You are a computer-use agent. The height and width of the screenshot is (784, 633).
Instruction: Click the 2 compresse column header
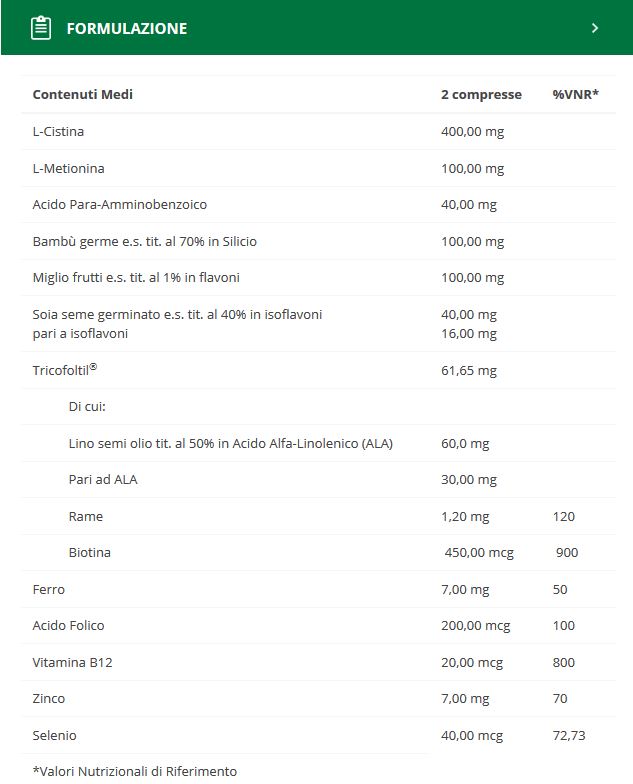(481, 94)
